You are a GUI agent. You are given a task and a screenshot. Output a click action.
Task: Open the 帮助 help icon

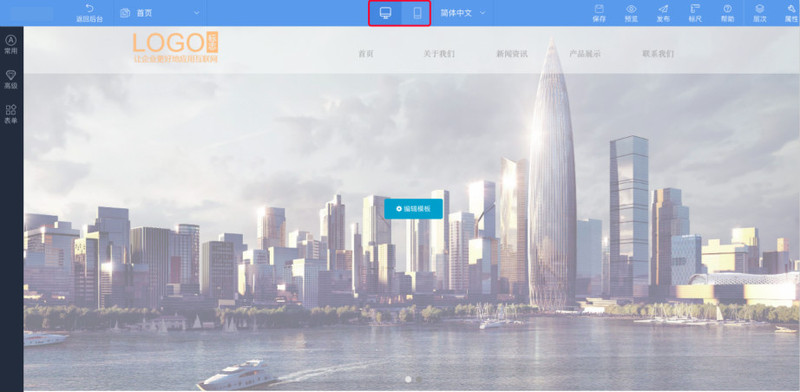pyautogui.click(x=728, y=9)
